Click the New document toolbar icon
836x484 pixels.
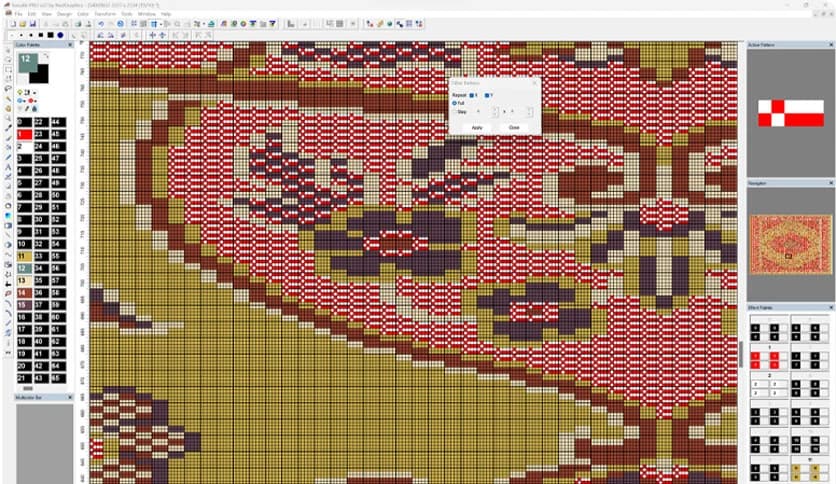tap(13, 23)
